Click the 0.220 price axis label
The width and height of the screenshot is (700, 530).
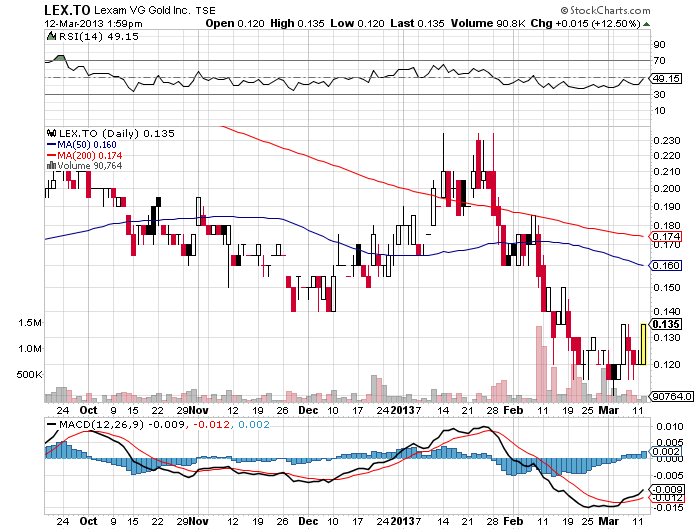(x=667, y=156)
